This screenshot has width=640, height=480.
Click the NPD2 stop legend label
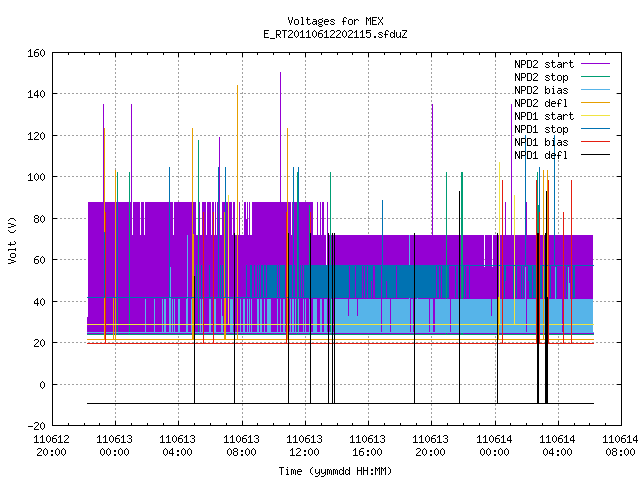click(541, 77)
